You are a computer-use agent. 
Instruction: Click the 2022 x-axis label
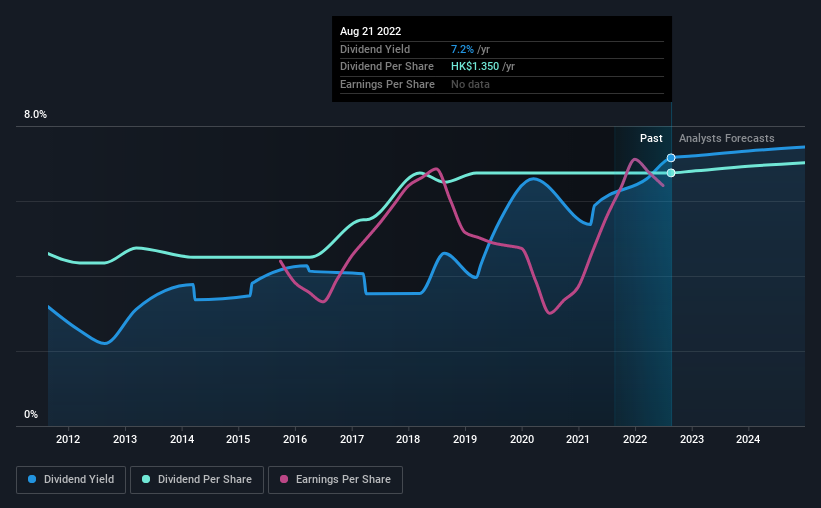pyautogui.click(x=635, y=439)
